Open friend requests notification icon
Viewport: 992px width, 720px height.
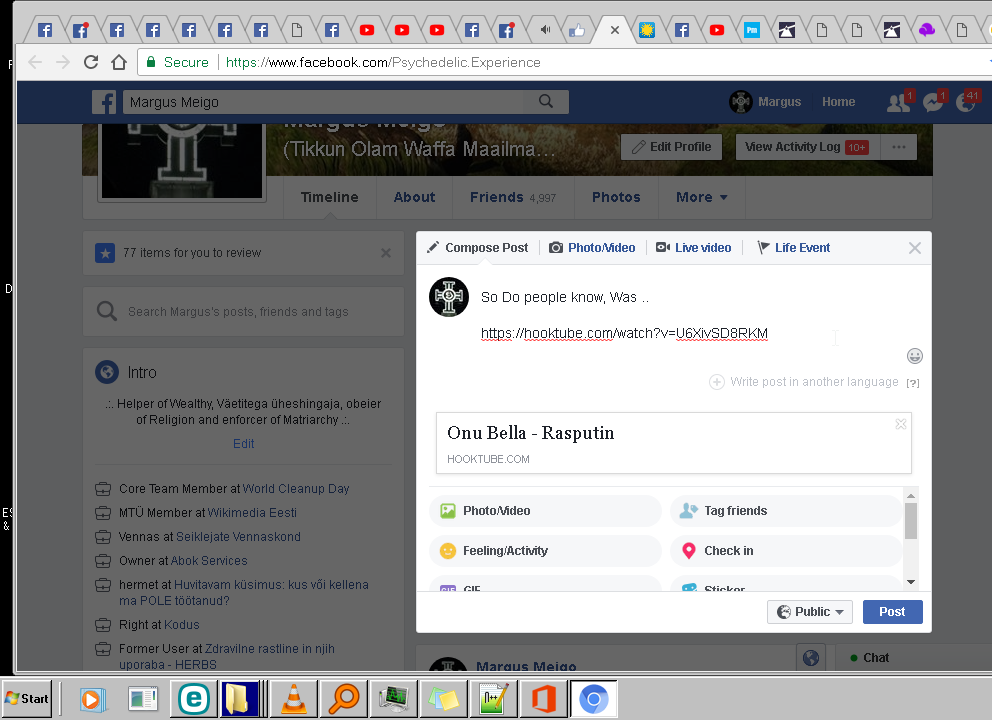[899, 102]
